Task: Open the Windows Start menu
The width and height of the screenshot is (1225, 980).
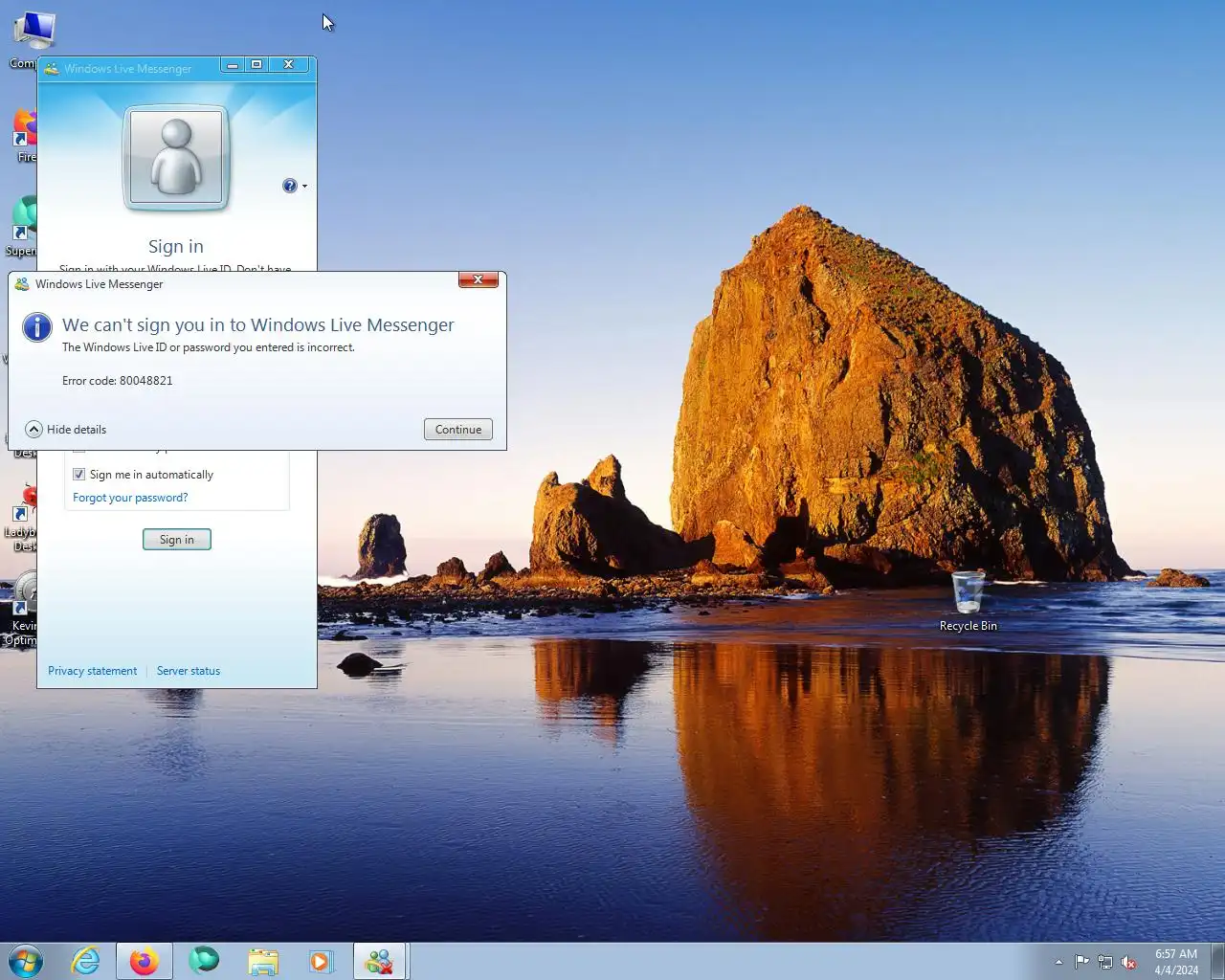Action: 26,961
